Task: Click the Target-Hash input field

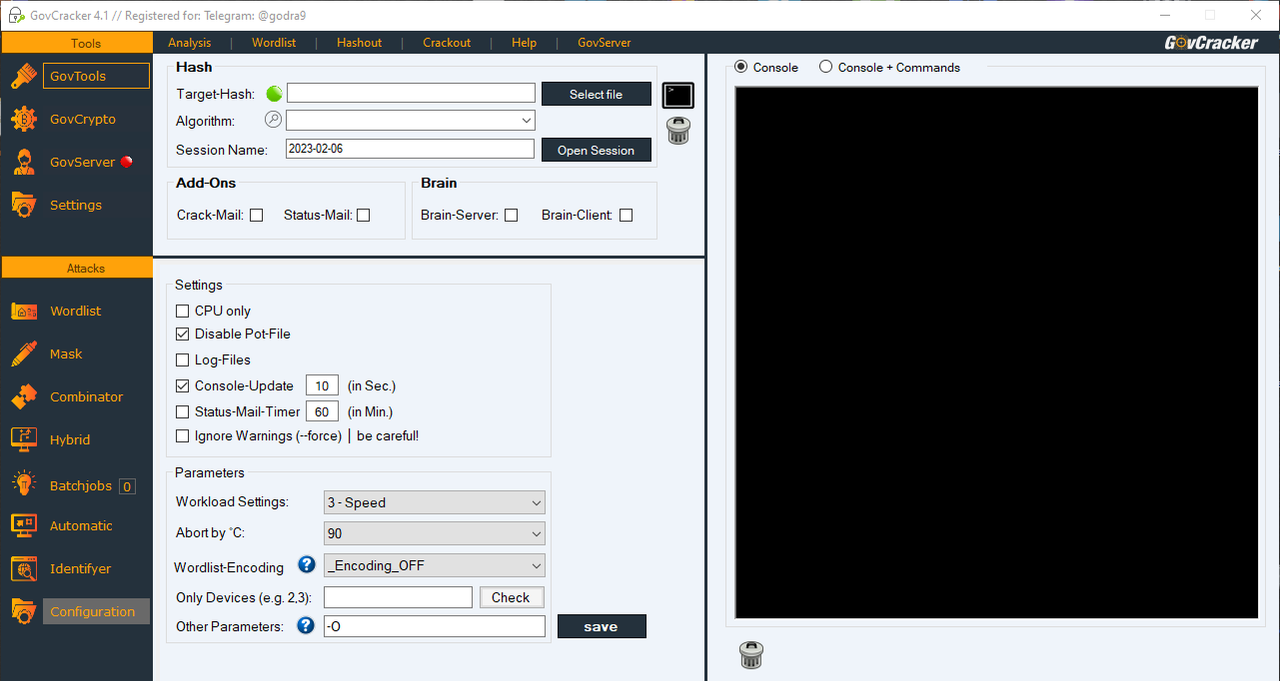Action: click(411, 93)
